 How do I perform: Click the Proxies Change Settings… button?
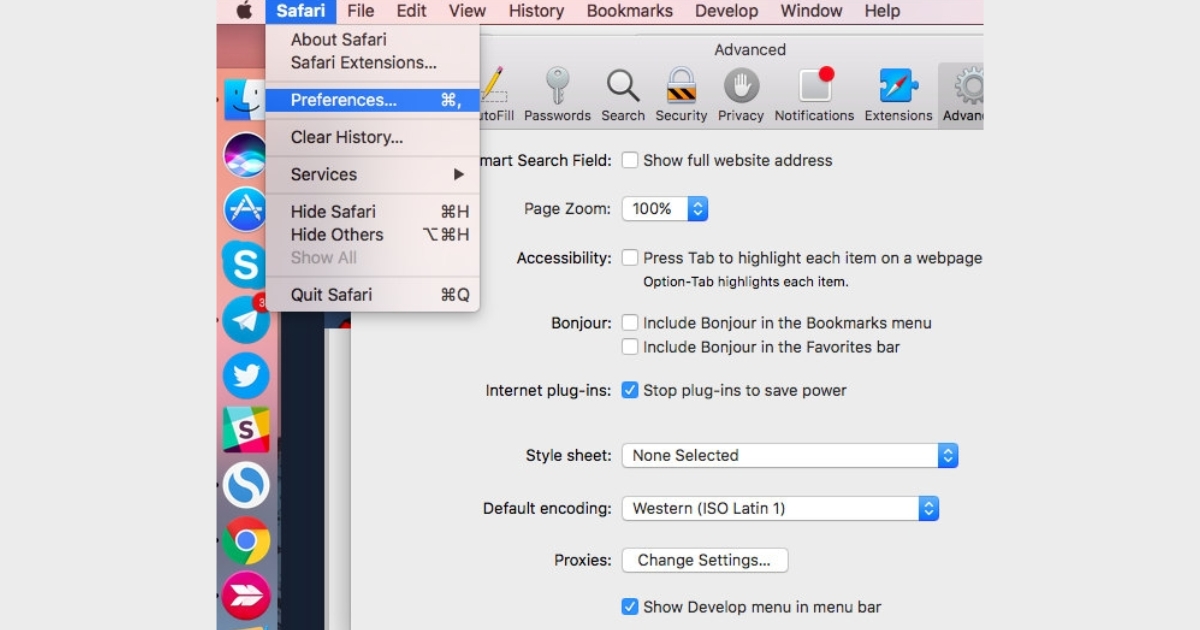(x=704, y=560)
